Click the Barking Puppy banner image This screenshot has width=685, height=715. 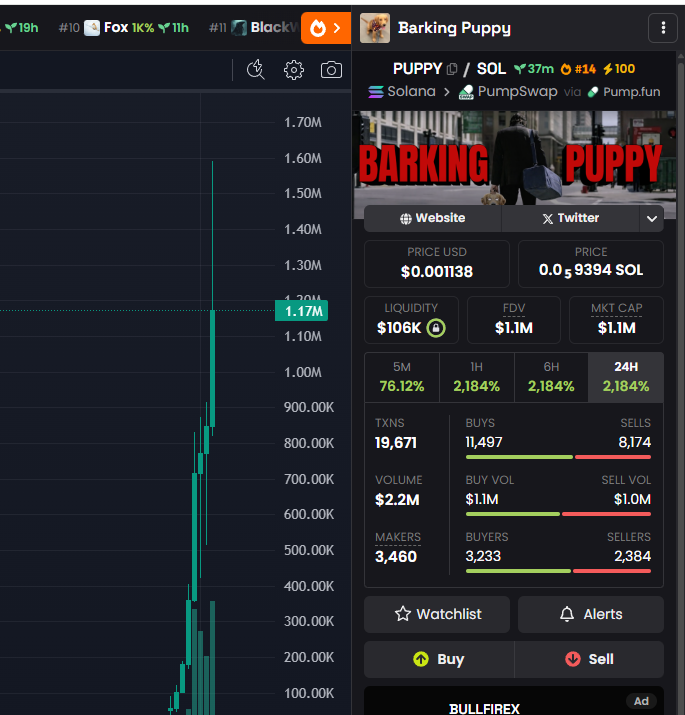514,159
